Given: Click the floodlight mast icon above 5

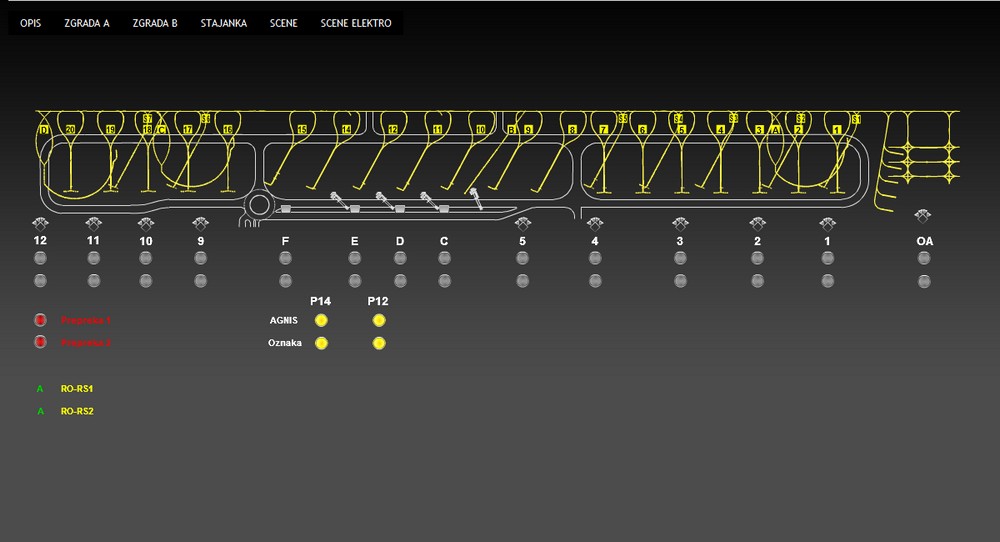Looking at the screenshot, I should [522, 223].
